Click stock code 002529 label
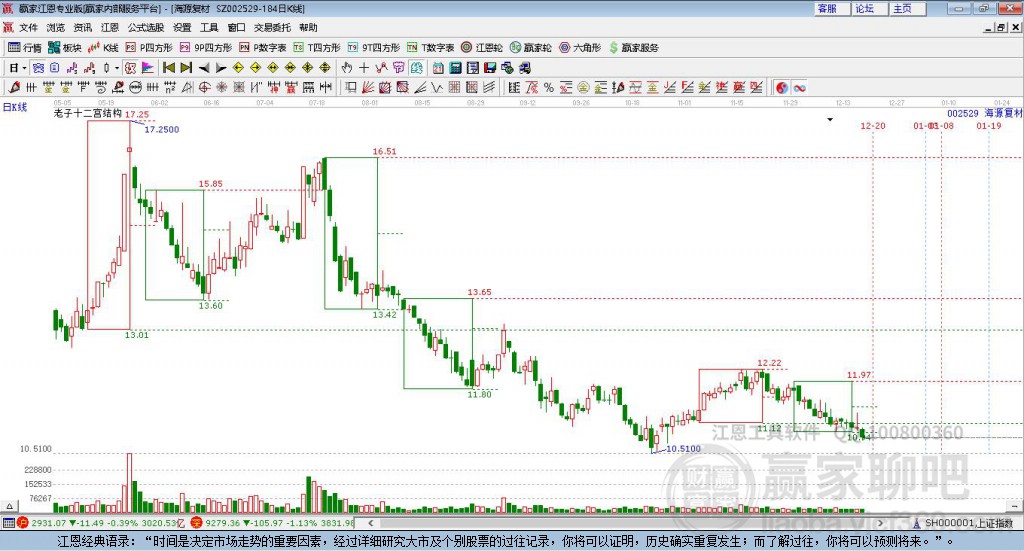 click(963, 114)
